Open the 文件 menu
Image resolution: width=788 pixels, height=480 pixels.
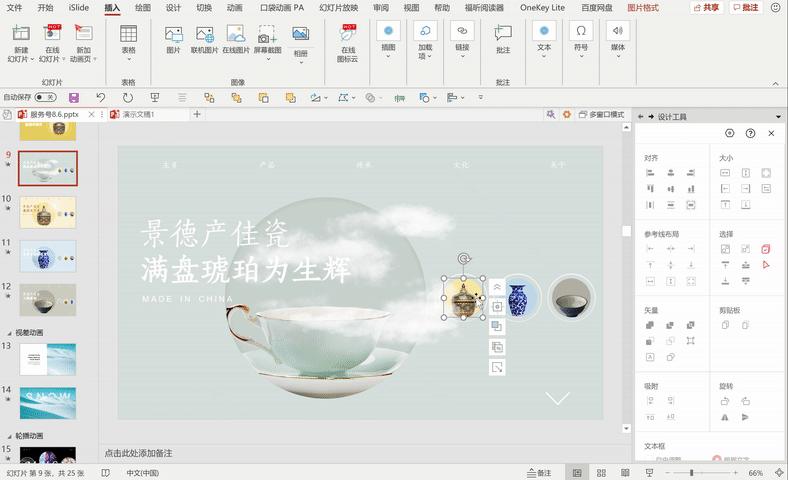click(14, 8)
